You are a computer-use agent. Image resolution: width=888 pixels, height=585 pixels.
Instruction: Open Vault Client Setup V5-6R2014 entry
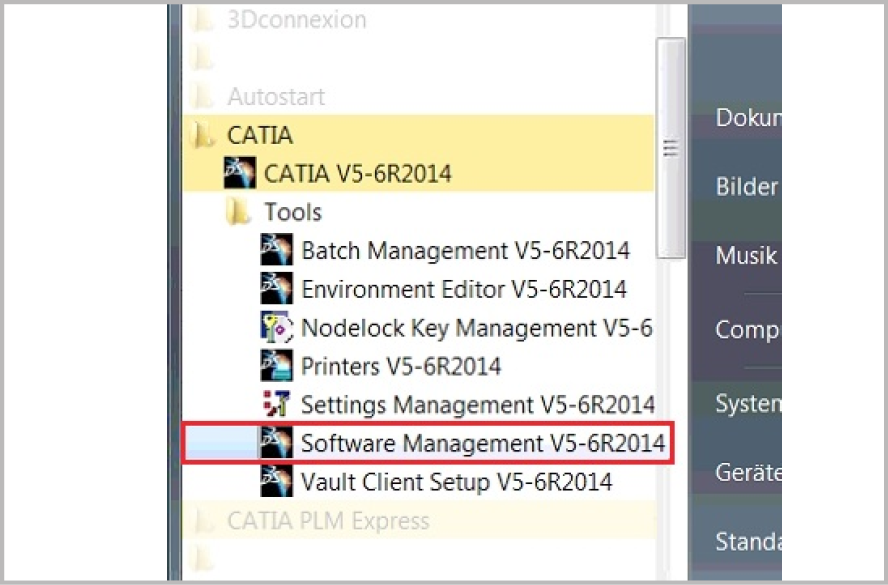(456, 481)
